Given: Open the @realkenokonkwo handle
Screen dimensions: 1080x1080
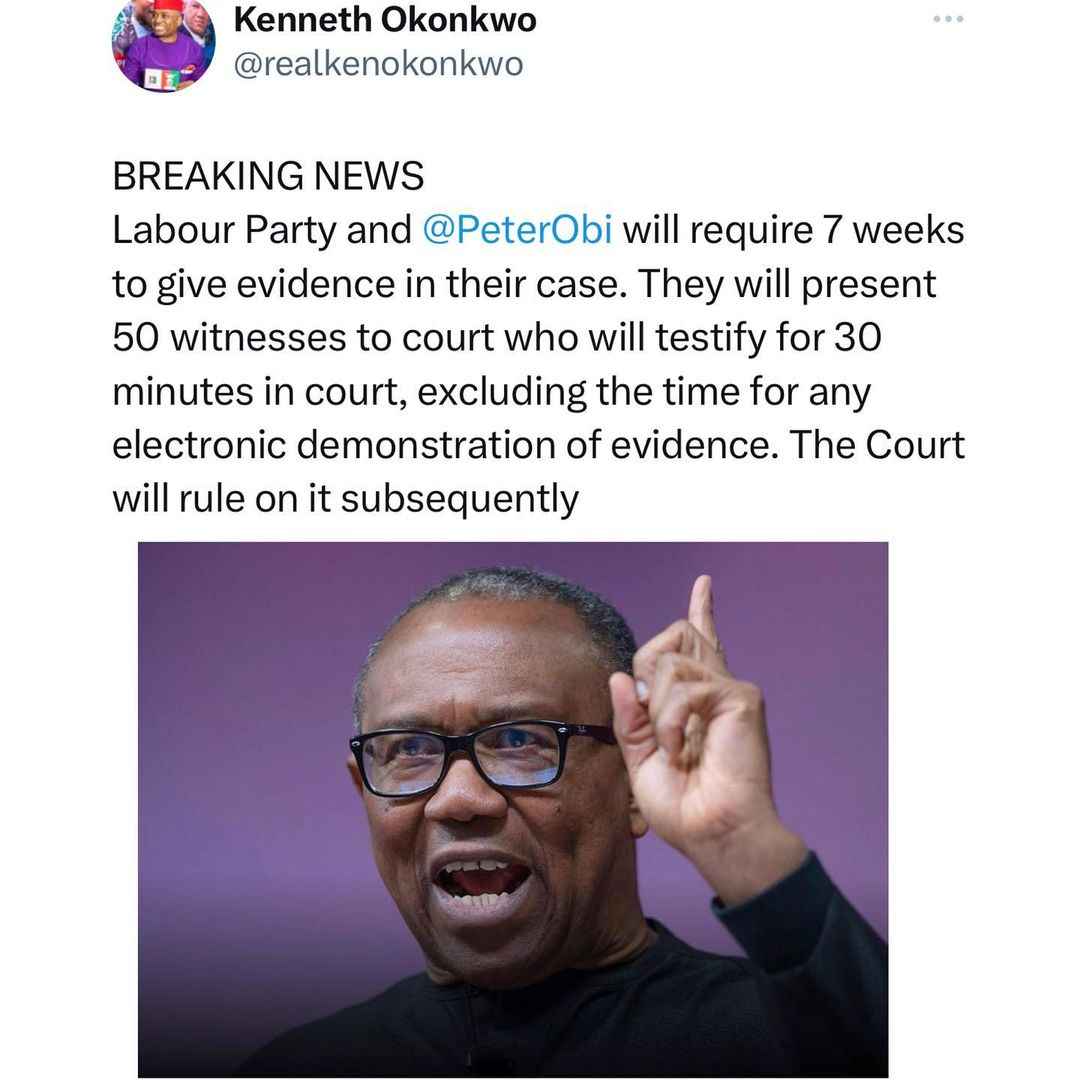Looking at the screenshot, I should pos(378,64).
